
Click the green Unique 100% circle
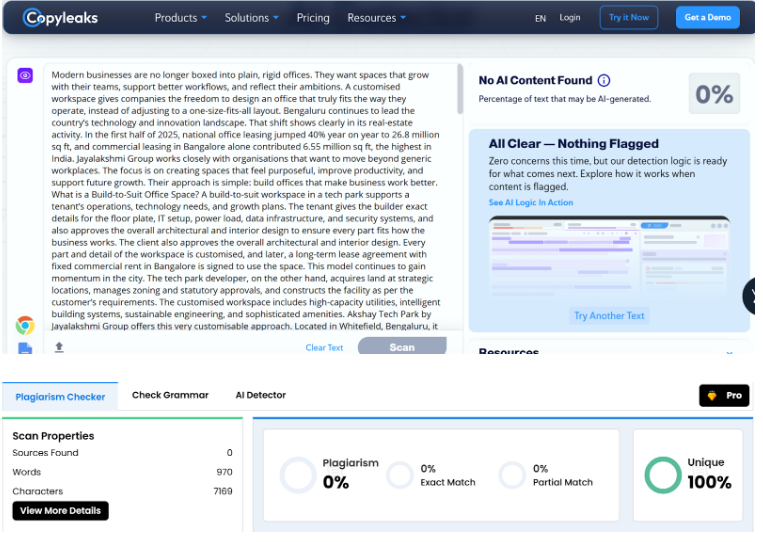[x=662, y=475]
